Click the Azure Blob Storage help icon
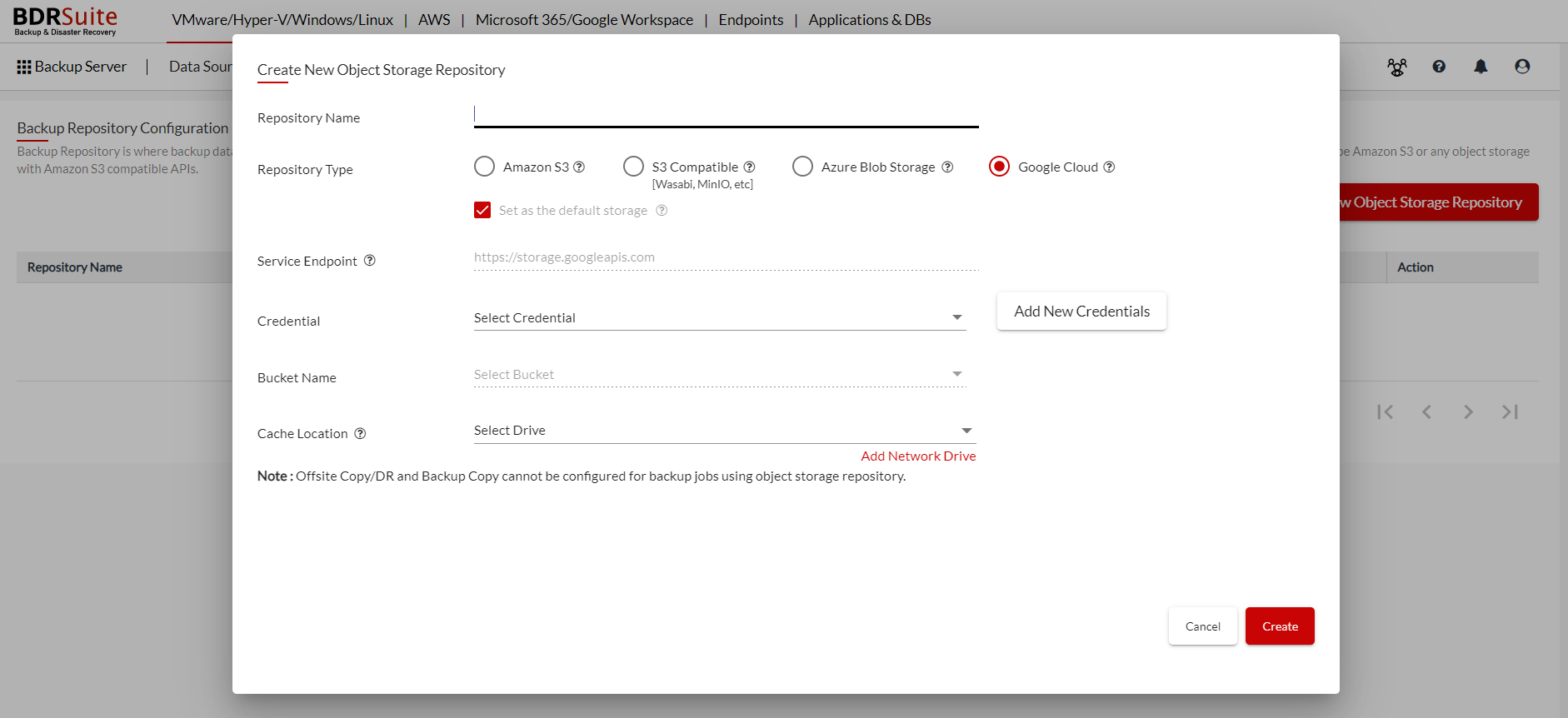Image resolution: width=1568 pixels, height=718 pixels. (947, 167)
